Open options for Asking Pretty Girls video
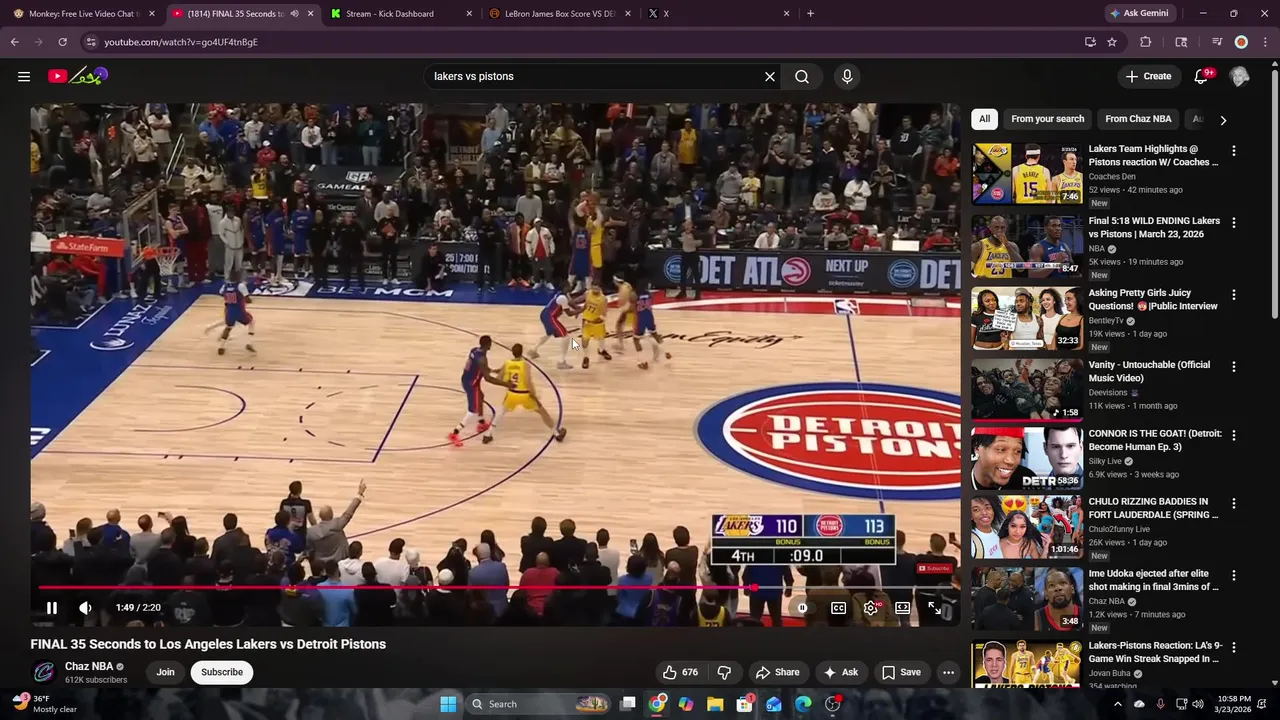1280x720 pixels. pyautogui.click(x=1233, y=295)
